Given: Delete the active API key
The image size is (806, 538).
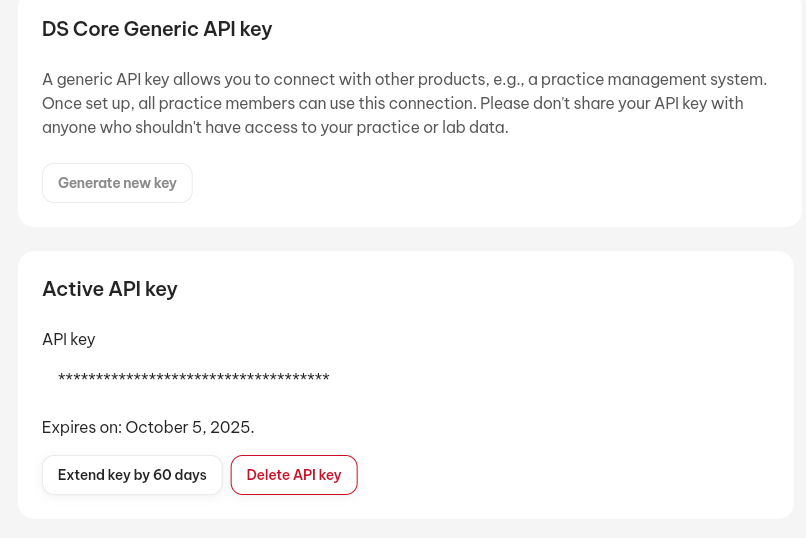Looking at the screenshot, I should (294, 475).
